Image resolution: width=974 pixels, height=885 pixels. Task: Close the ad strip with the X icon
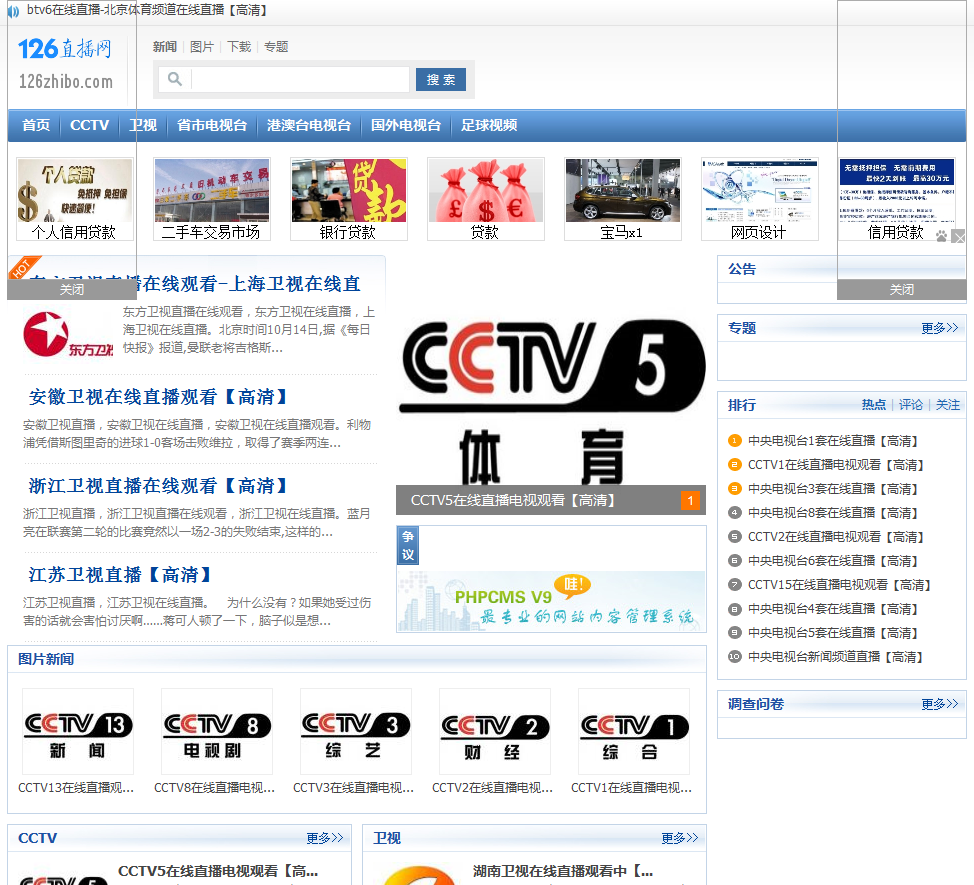pos(960,237)
